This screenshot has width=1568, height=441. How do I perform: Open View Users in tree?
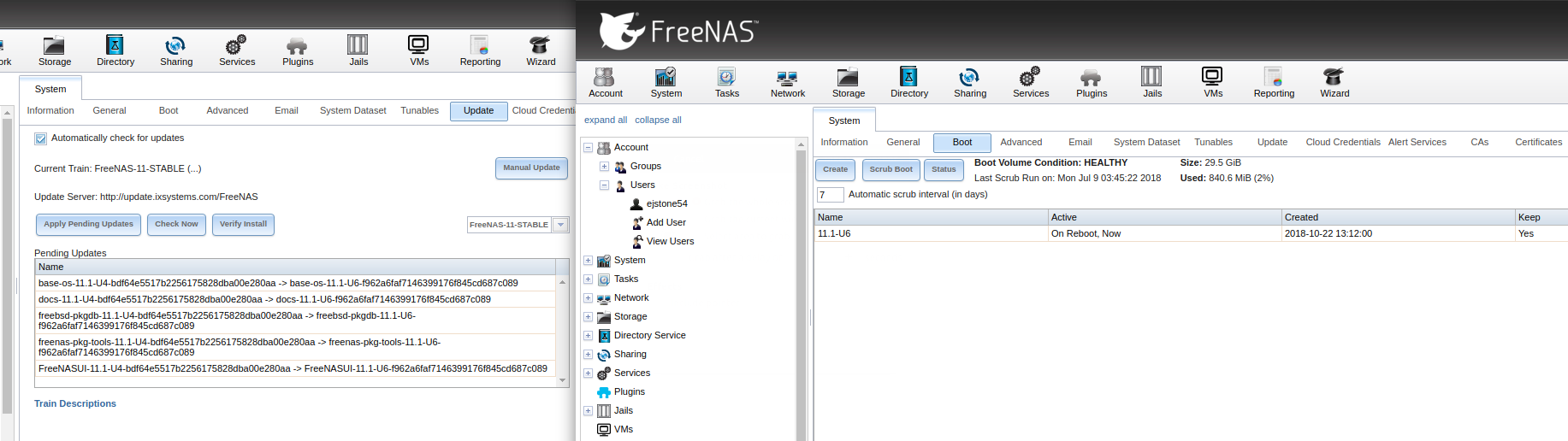tap(670, 241)
